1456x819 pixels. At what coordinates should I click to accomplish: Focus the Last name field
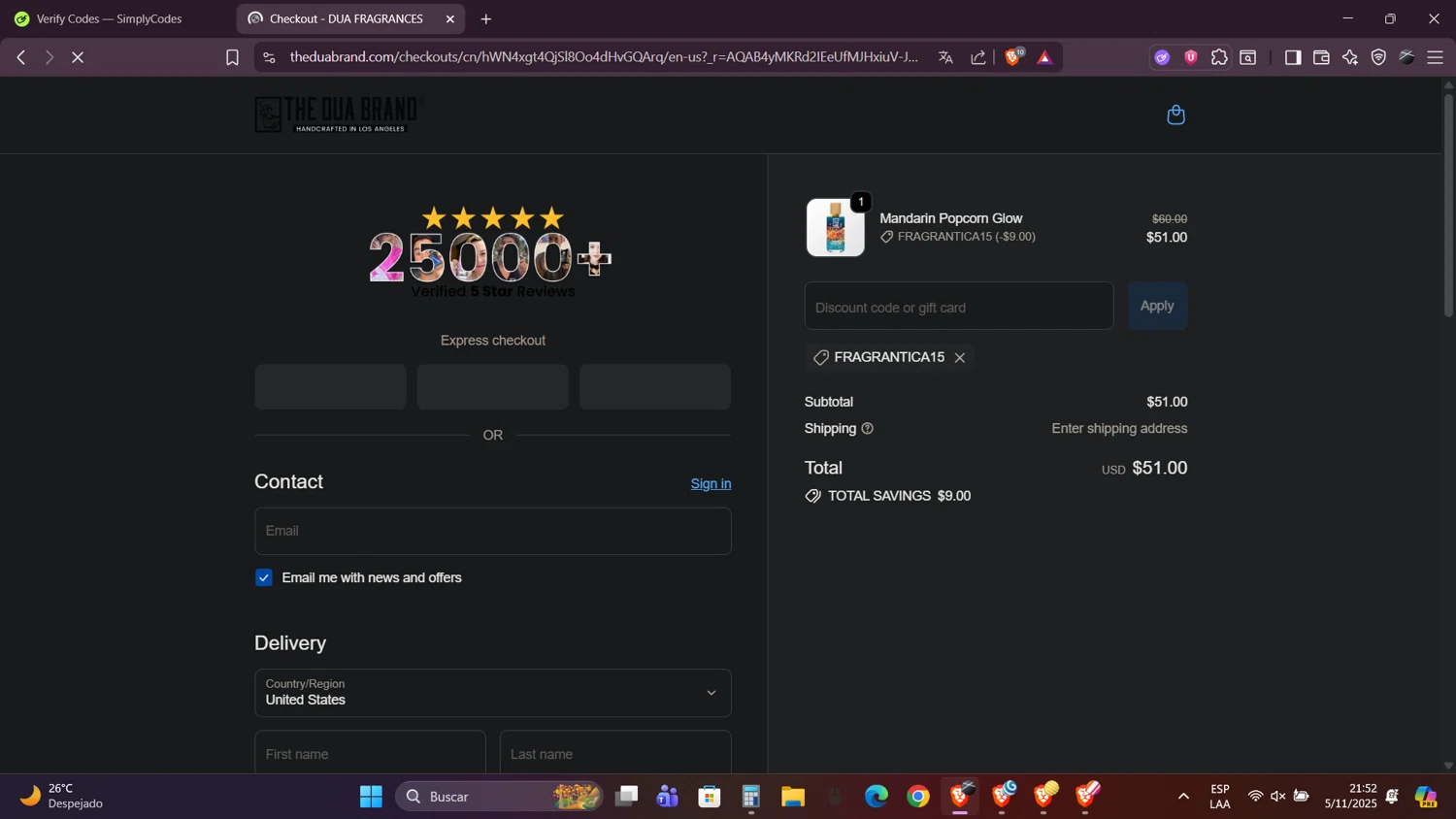tap(615, 753)
